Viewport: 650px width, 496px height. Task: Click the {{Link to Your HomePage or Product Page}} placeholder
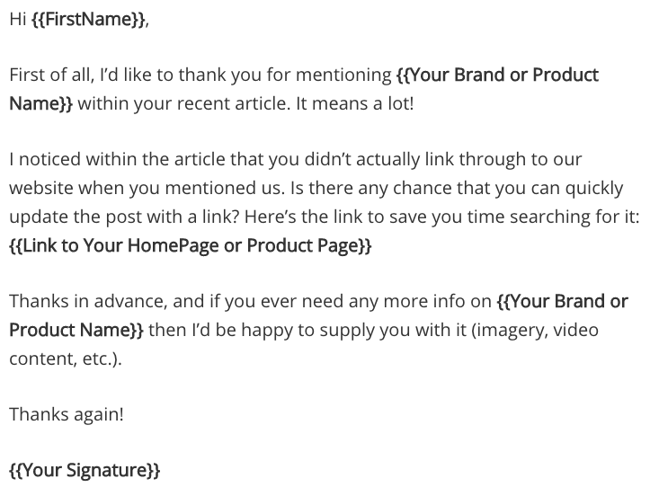coord(190,245)
